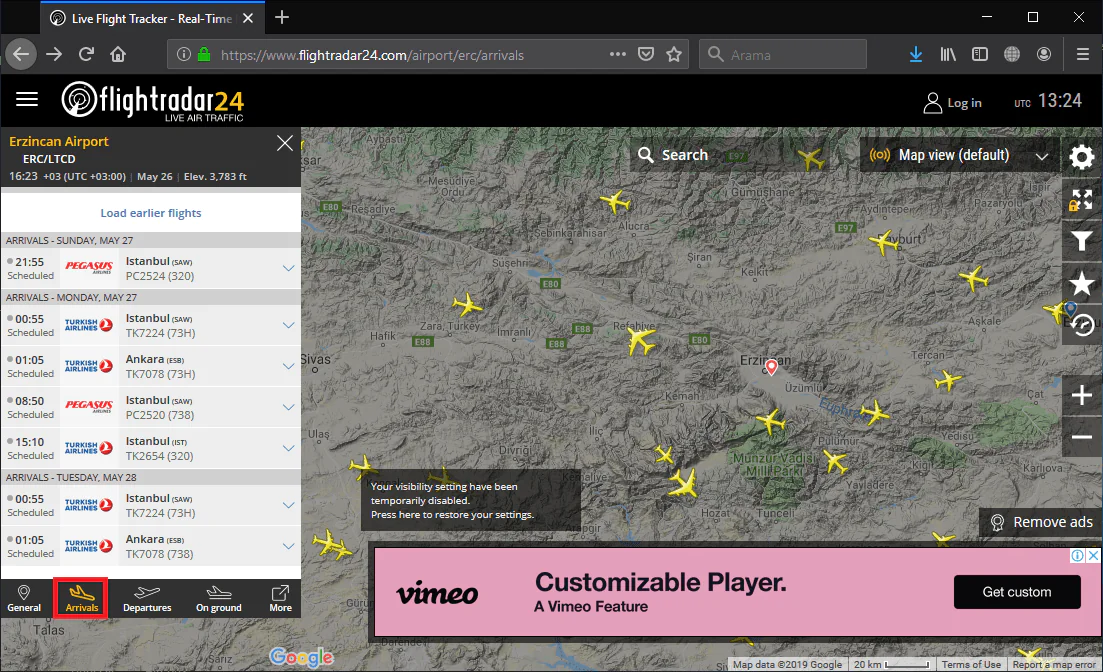The image size is (1103, 672).
Task: Close the Erzincan Airport panel
Action: 285,144
